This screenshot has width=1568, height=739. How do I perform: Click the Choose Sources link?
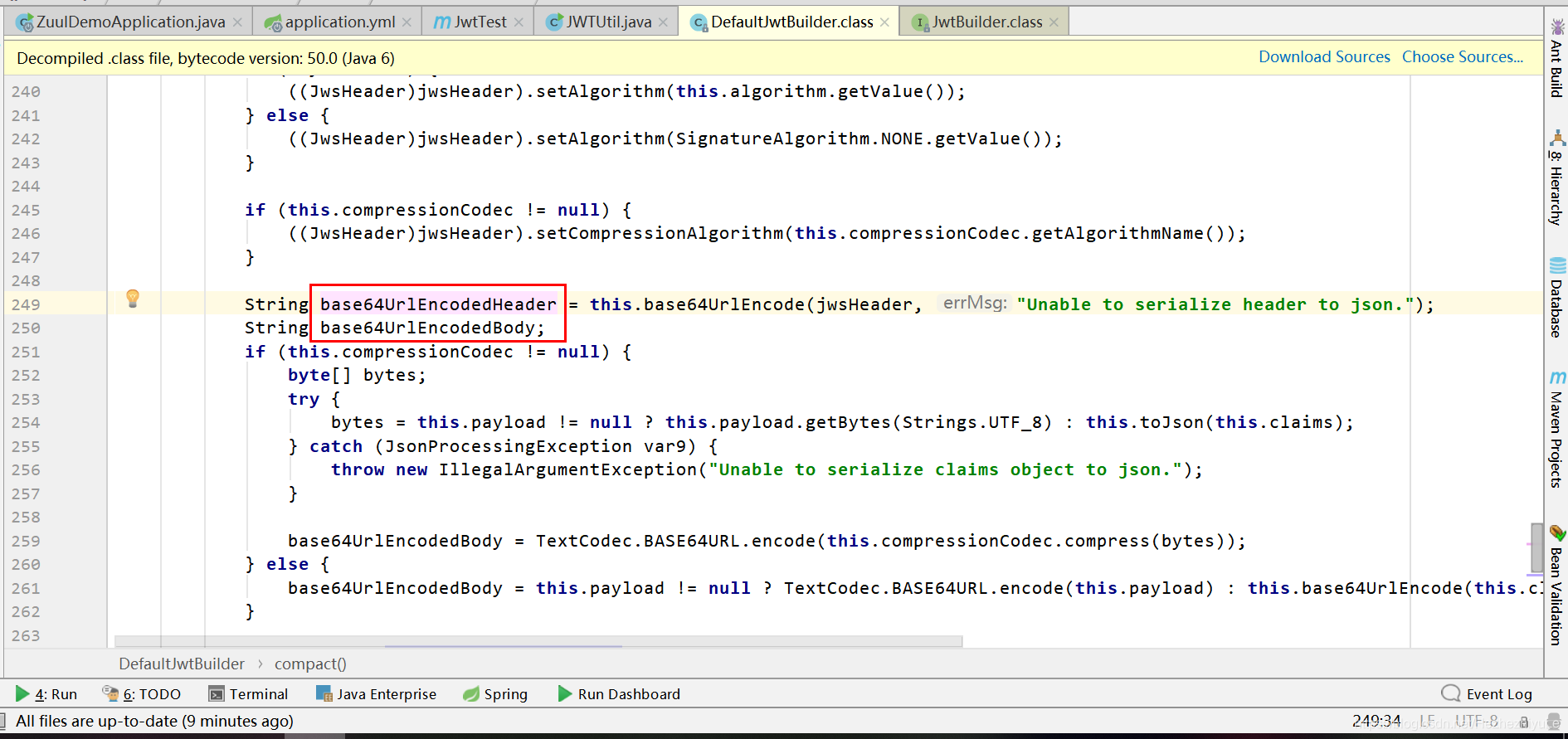click(1463, 57)
